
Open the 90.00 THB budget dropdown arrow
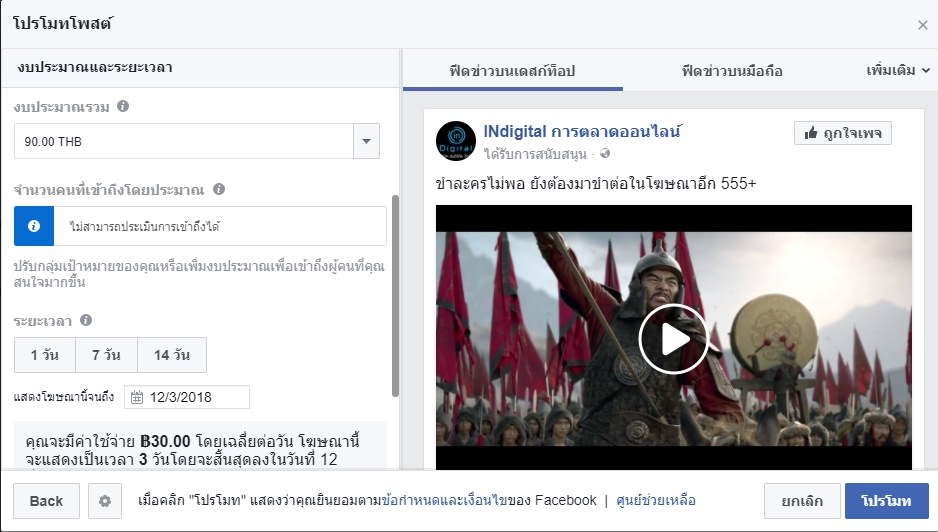(x=366, y=141)
